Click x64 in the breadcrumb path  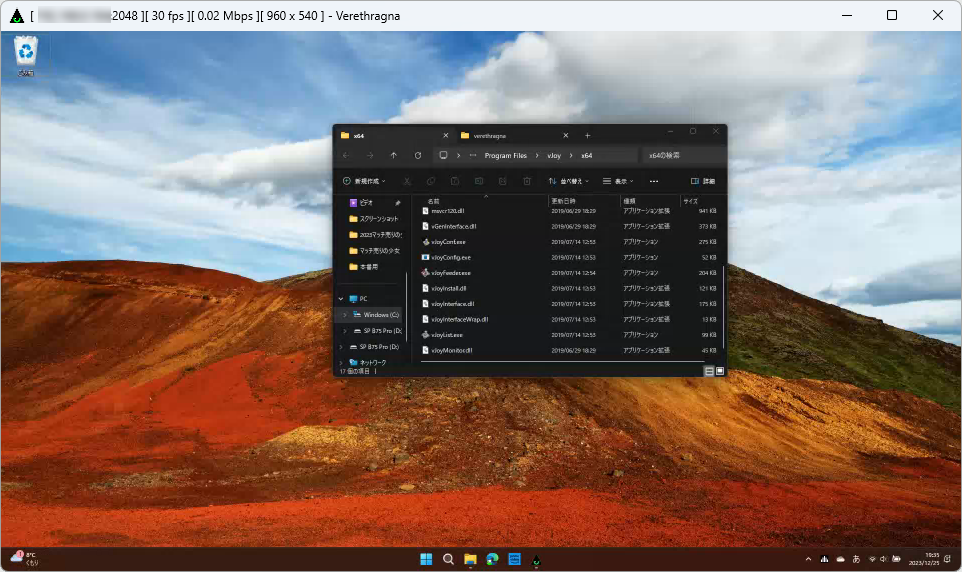tap(587, 156)
